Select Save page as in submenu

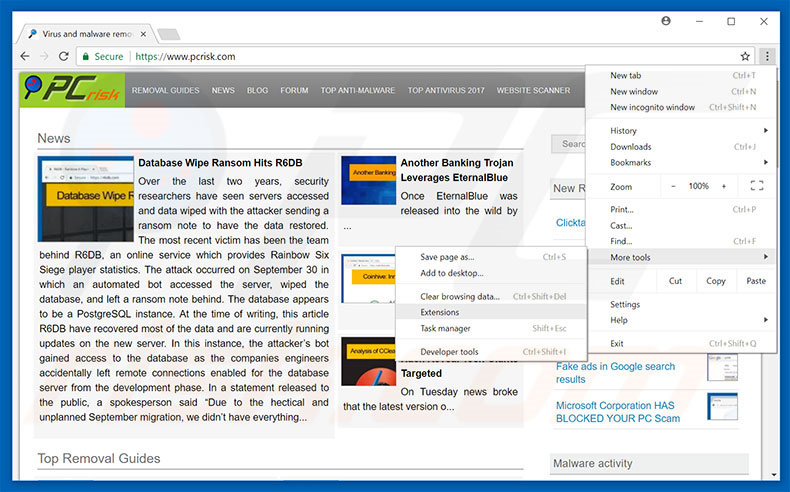[x=491, y=257]
